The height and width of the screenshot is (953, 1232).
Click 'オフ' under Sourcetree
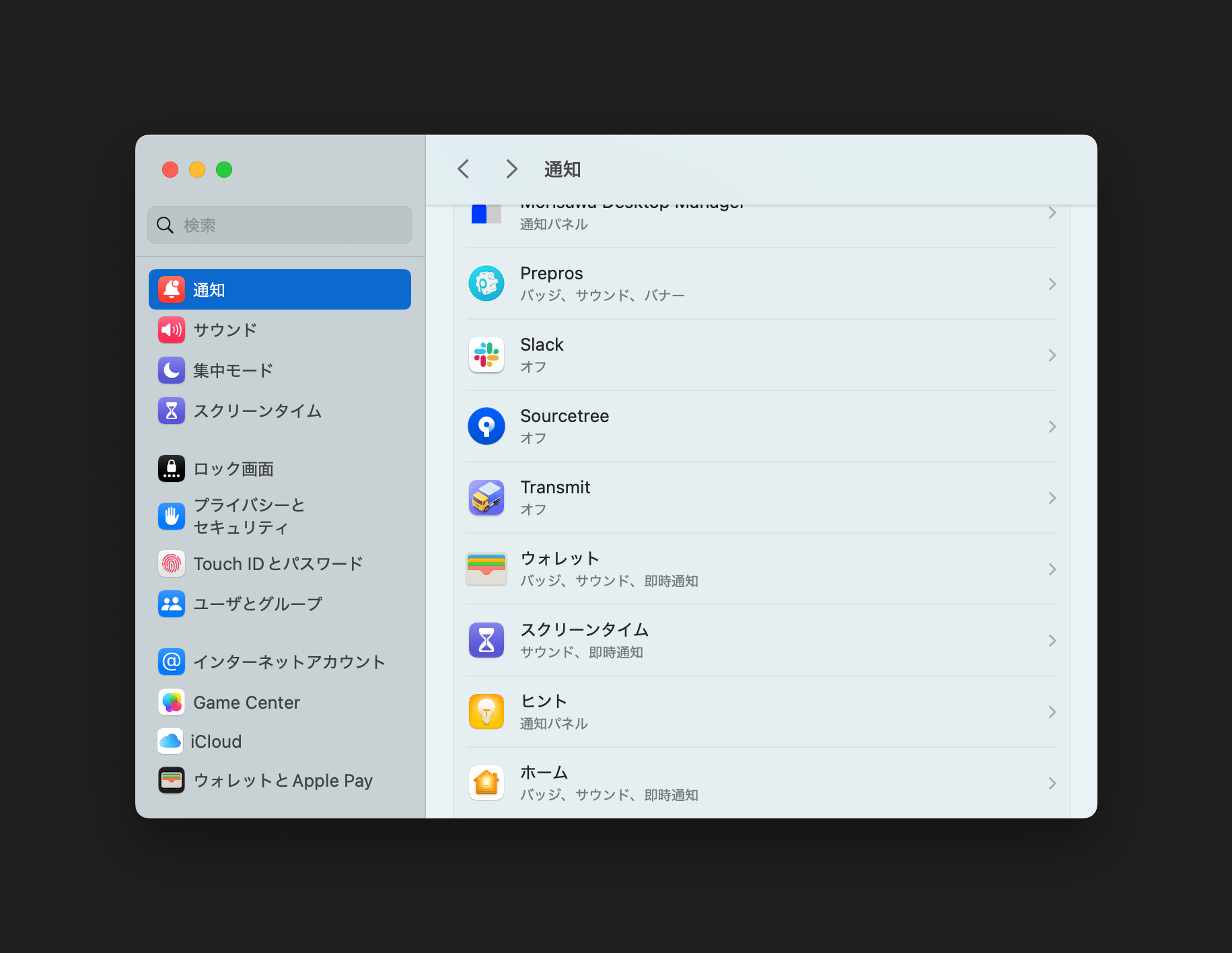[534, 438]
